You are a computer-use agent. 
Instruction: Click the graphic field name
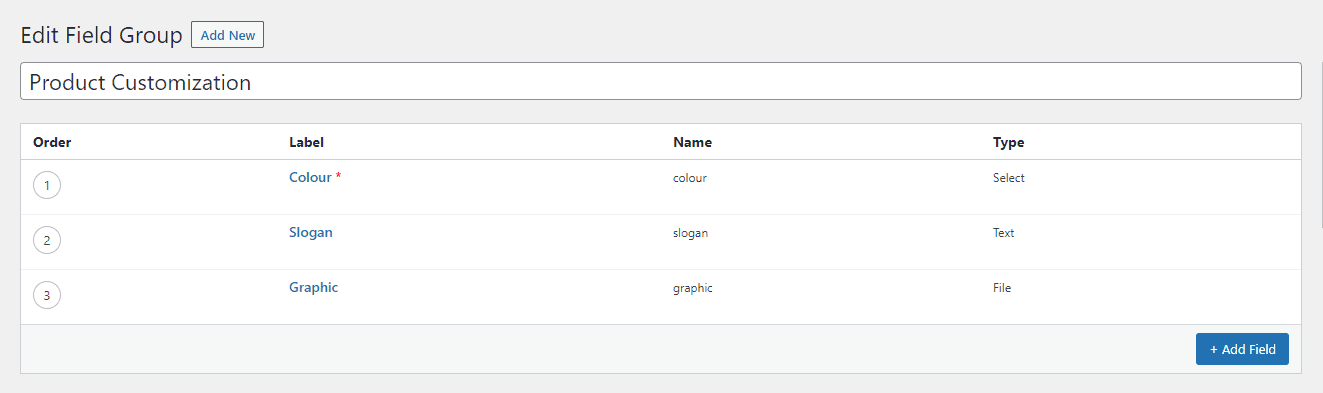[693, 288]
